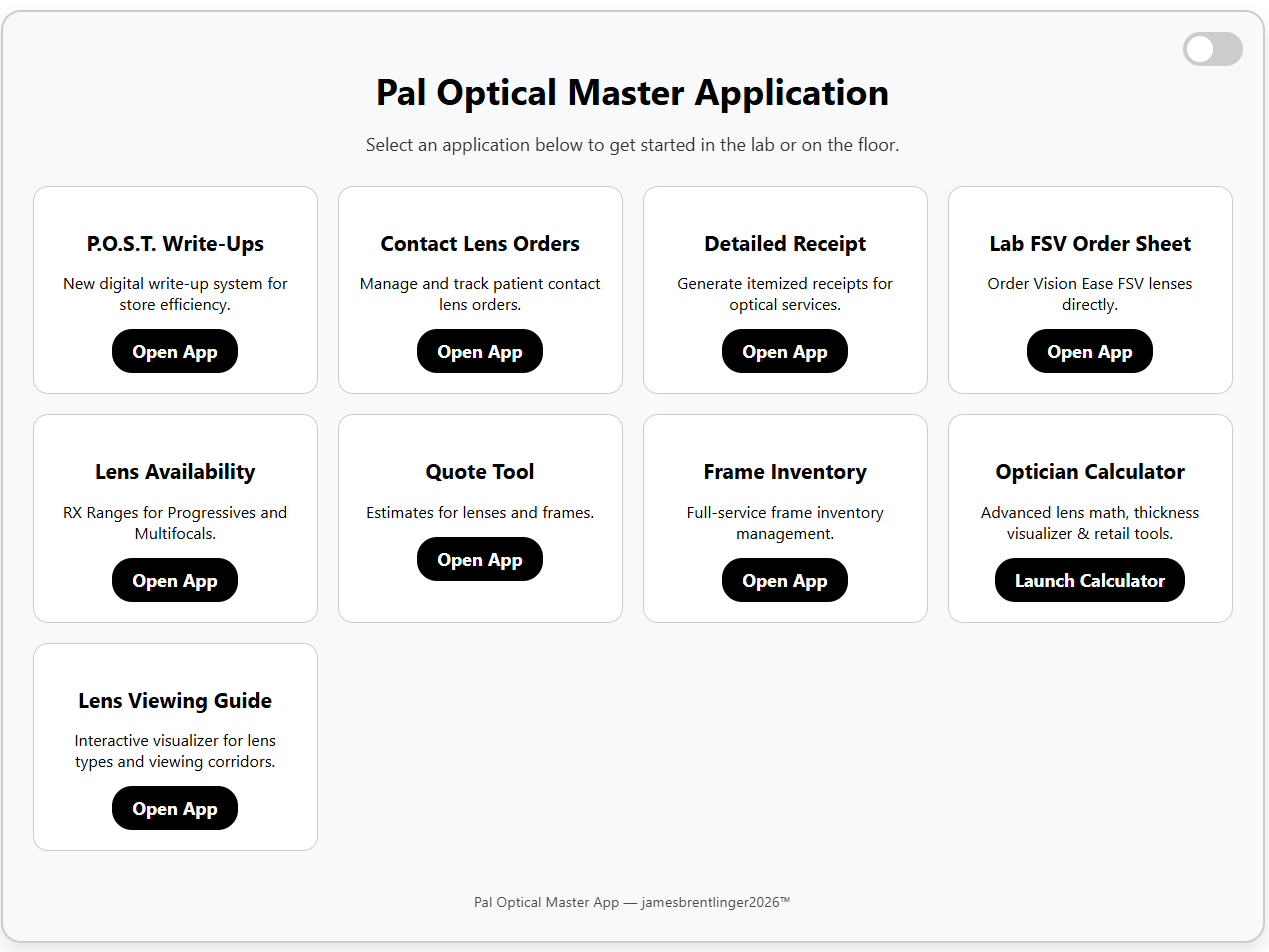
Task: Select the Frame Inventory card
Action: coord(785,471)
